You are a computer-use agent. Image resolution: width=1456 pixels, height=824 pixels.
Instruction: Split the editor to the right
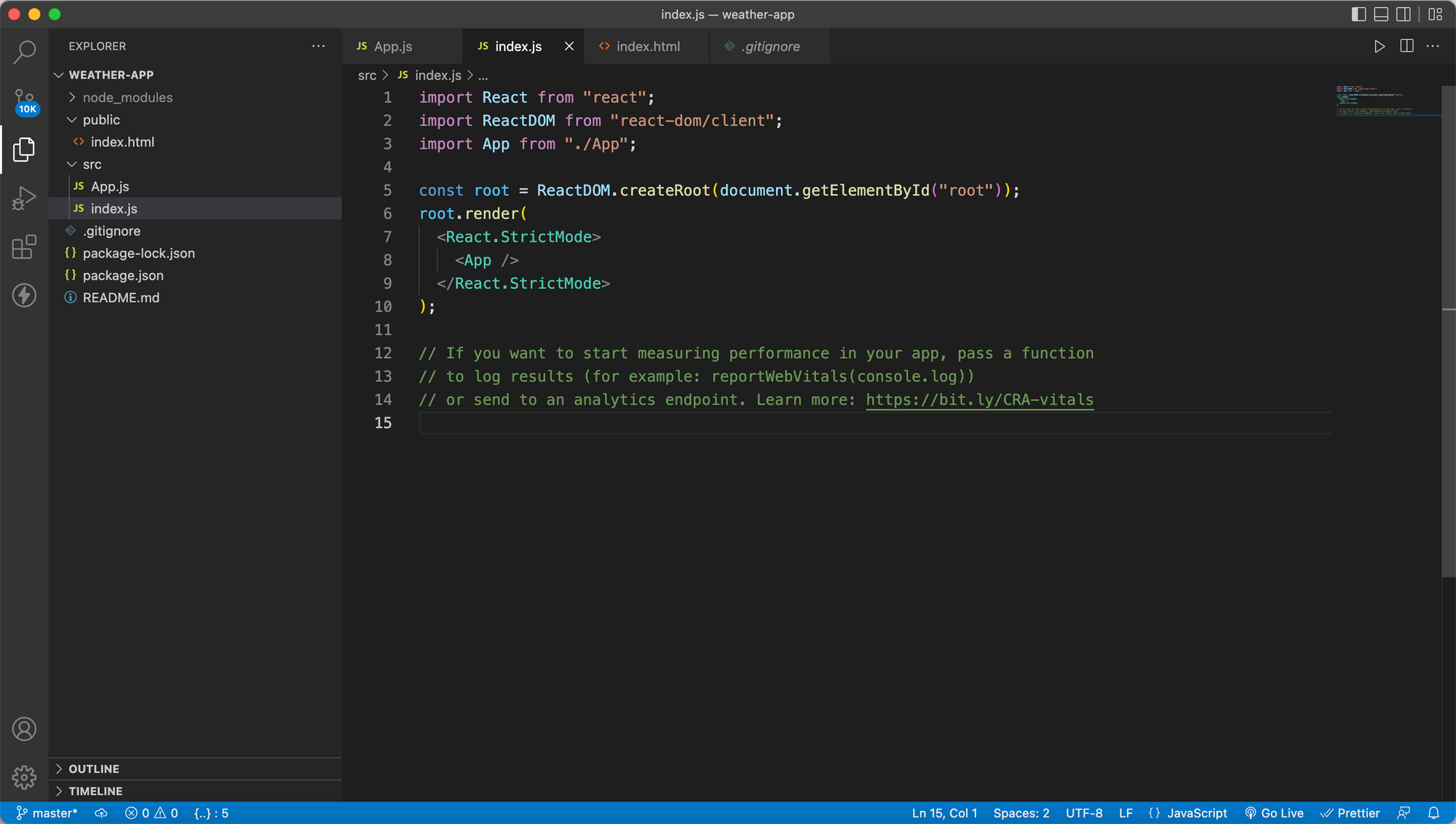[x=1406, y=47]
